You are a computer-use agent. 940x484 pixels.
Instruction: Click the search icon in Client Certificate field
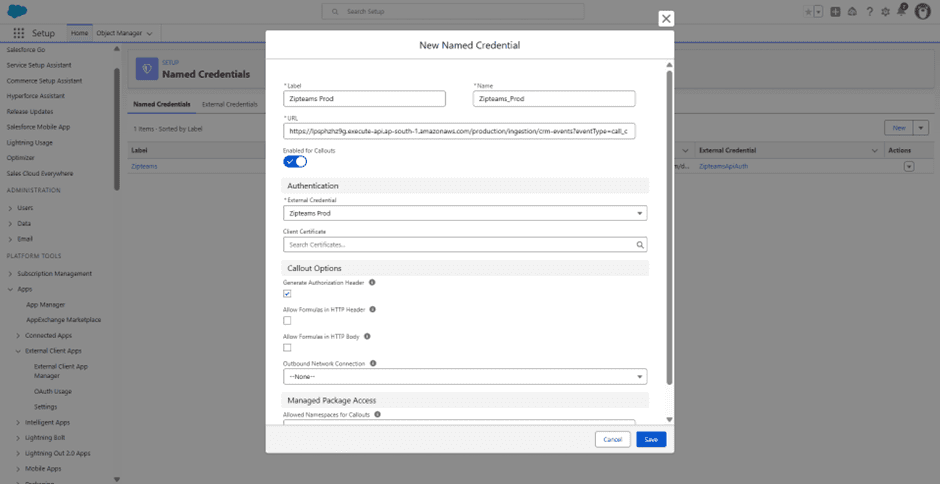(x=640, y=245)
